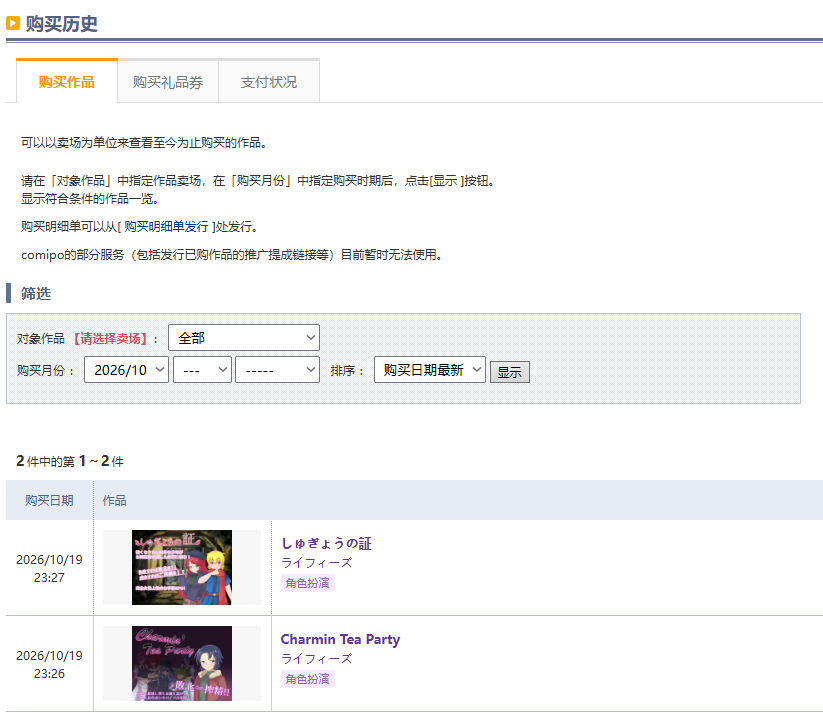Click the 角色扮演 tag under Charmin Tea Party
Viewport: 823px width, 715px height.
308,679
